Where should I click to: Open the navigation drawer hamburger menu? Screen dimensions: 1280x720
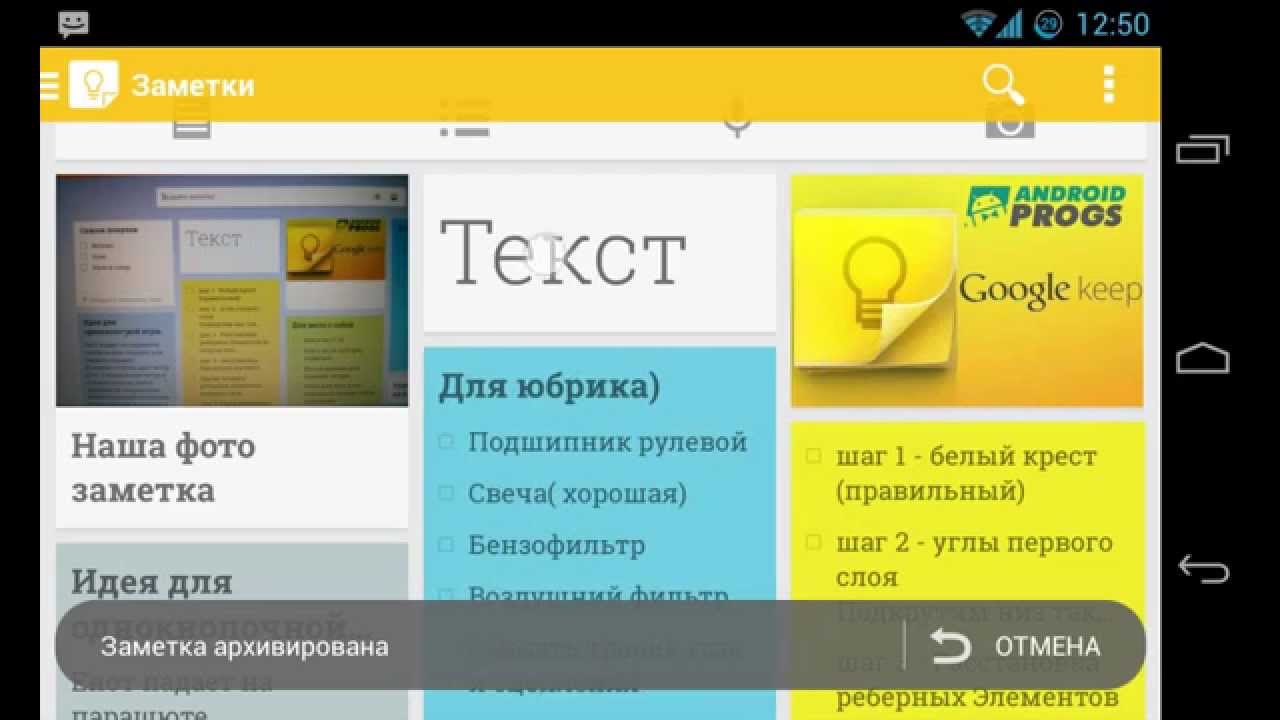coord(50,85)
